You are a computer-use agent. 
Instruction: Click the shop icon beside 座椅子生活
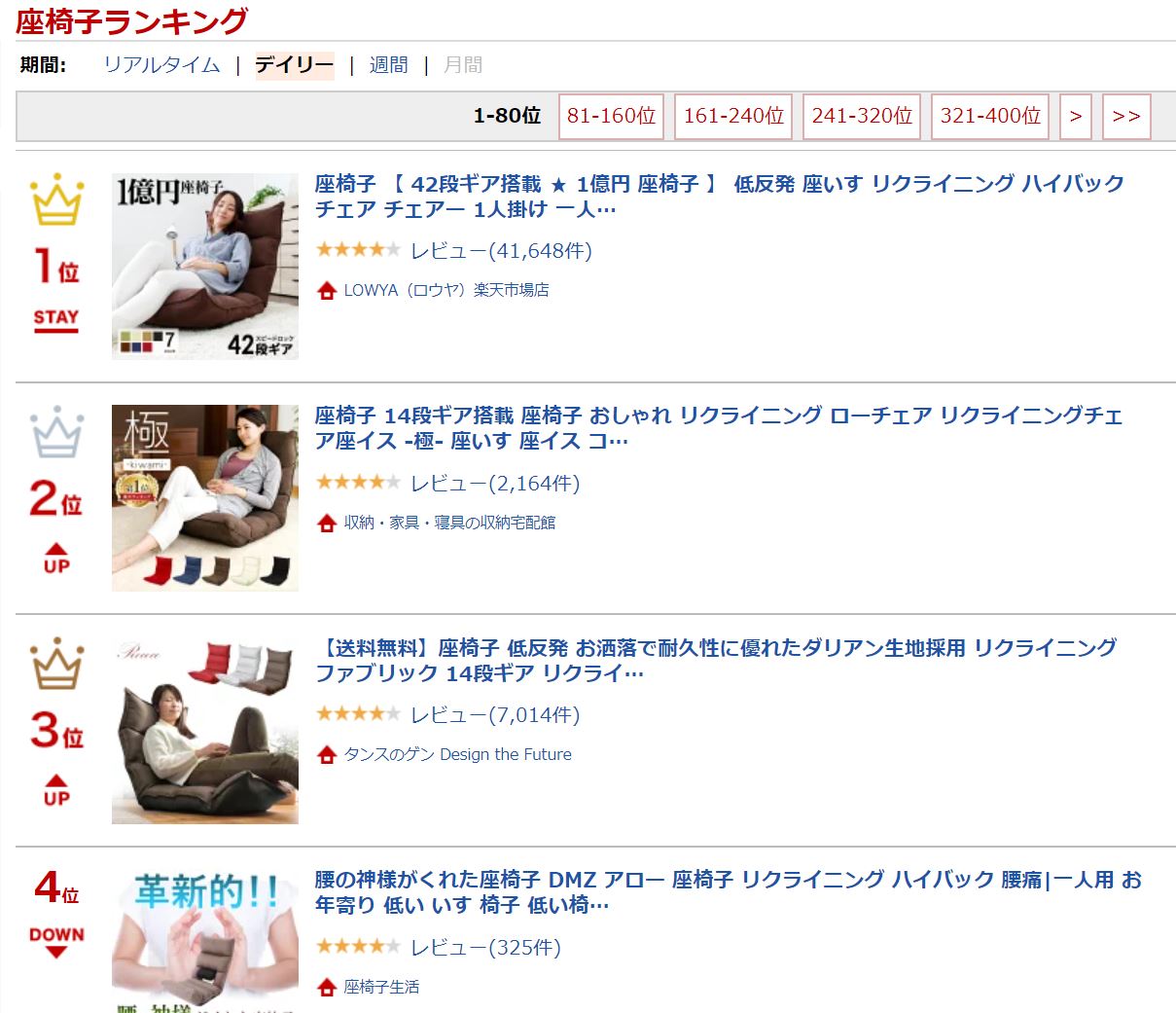pos(327,987)
